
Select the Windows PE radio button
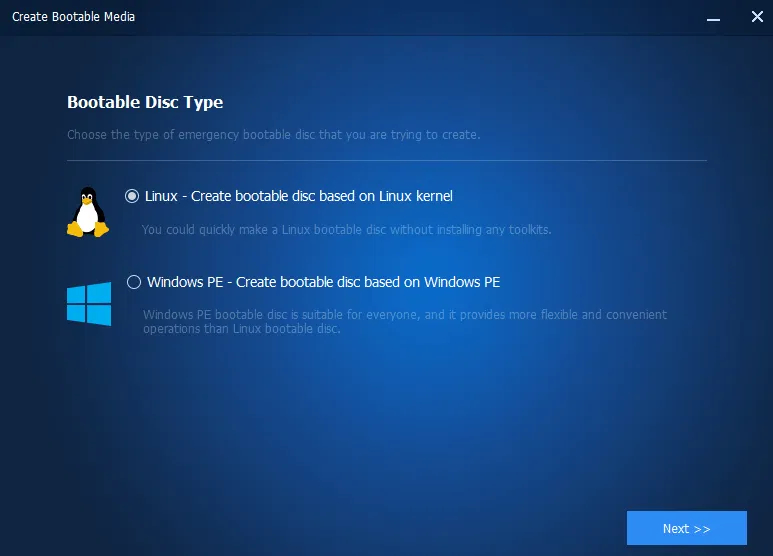pyautogui.click(x=134, y=282)
